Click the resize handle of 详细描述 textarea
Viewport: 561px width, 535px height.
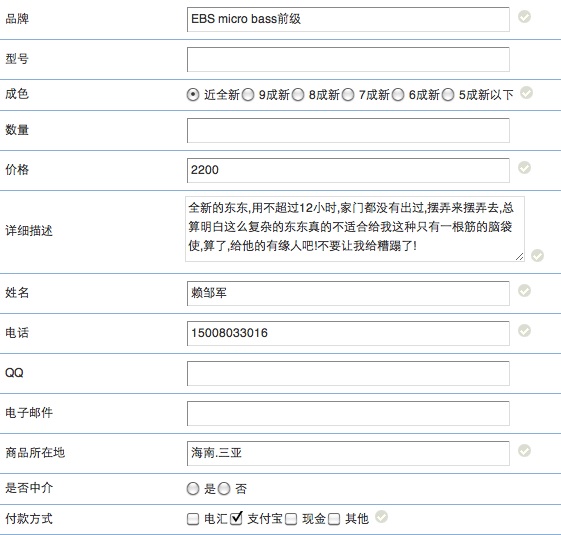[x=520, y=257]
